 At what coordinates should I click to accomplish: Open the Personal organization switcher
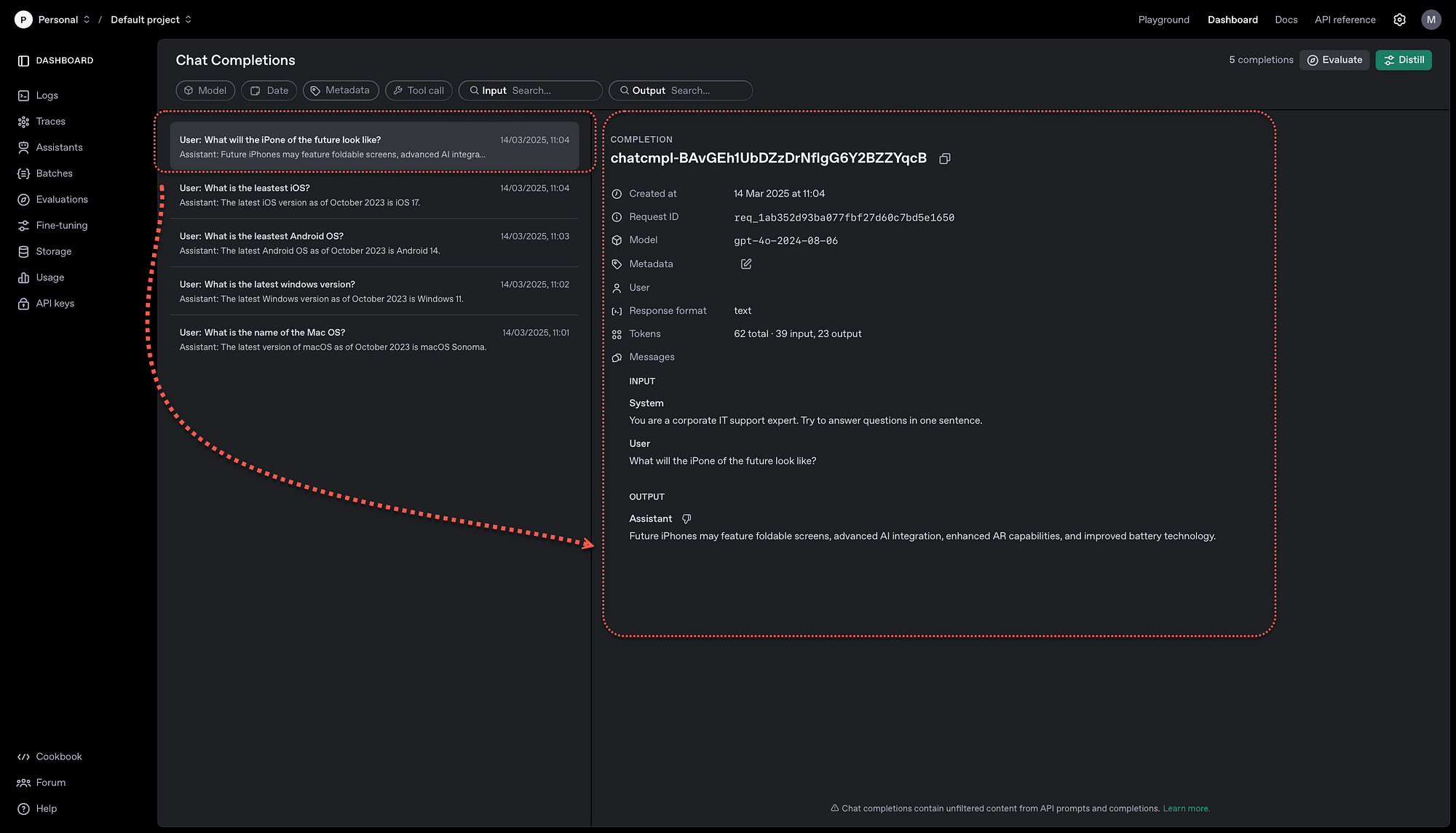point(64,20)
